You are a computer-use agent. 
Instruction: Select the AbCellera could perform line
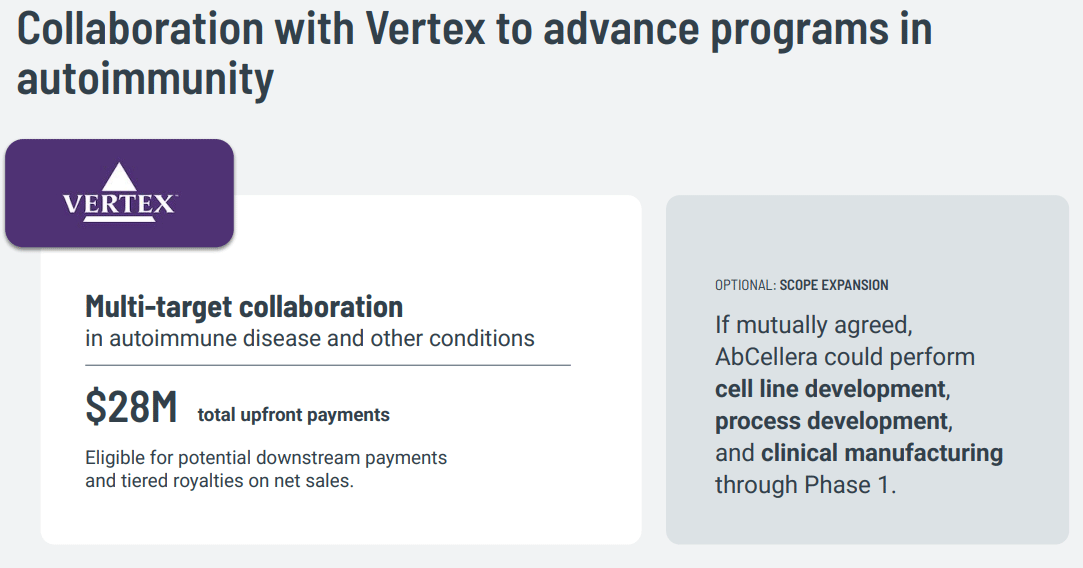[x=845, y=357]
